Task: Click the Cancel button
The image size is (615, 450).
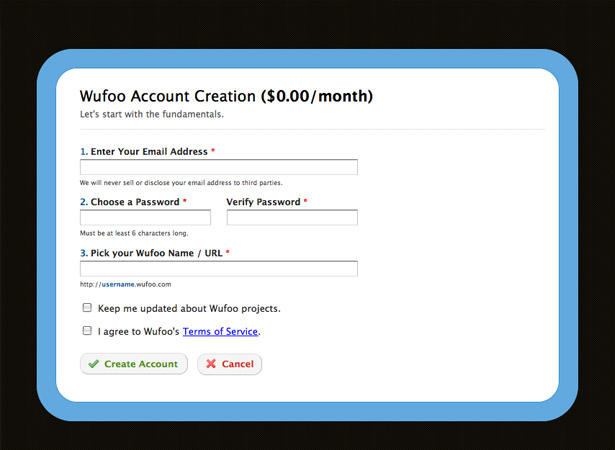Action: pos(229,364)
